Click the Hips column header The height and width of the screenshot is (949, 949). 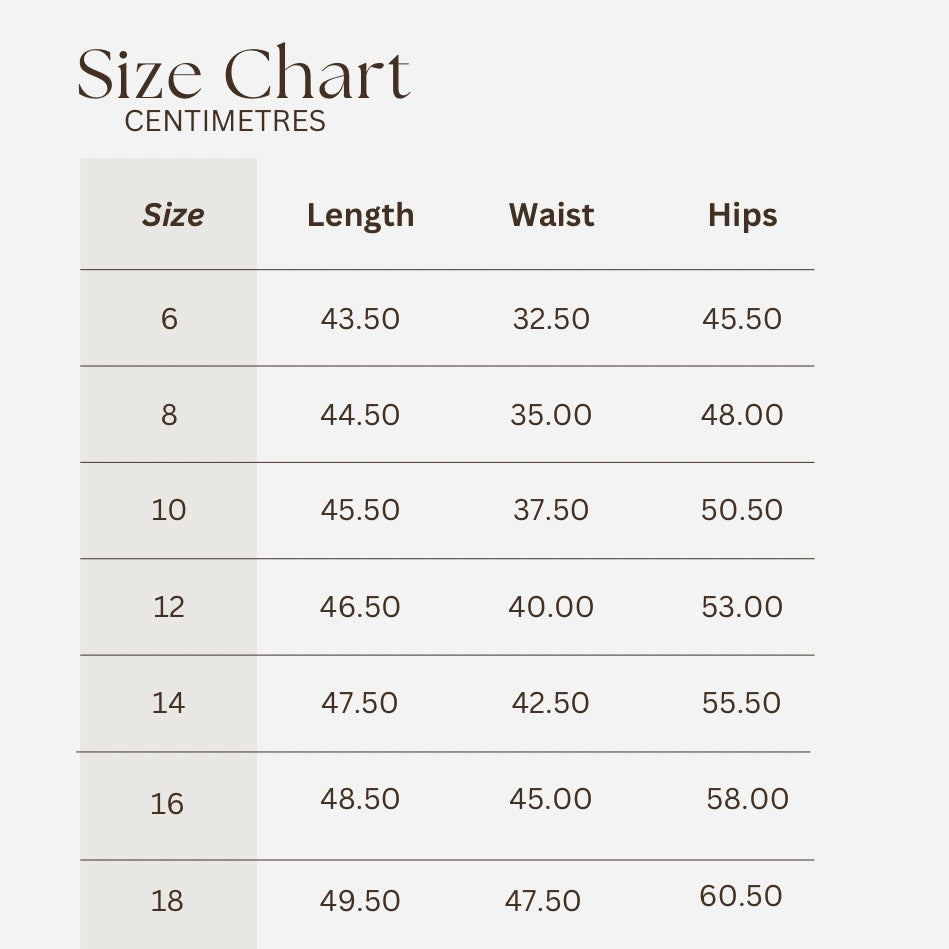coord(743,216)
